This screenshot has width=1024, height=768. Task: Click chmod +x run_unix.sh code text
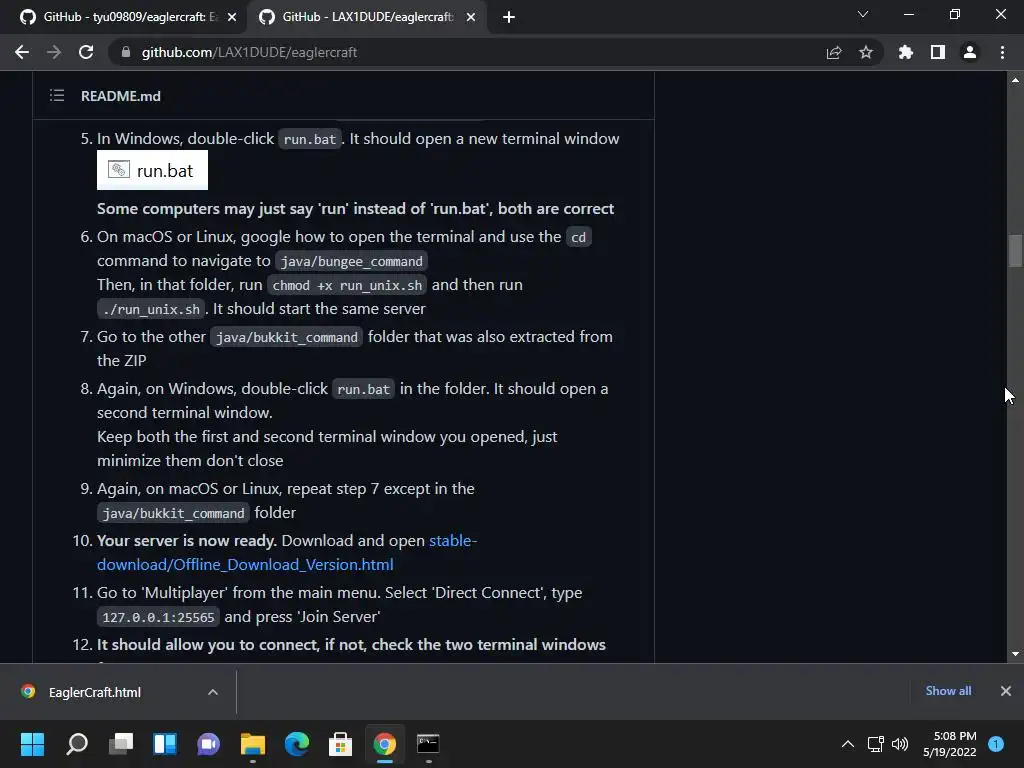point(347,285)
